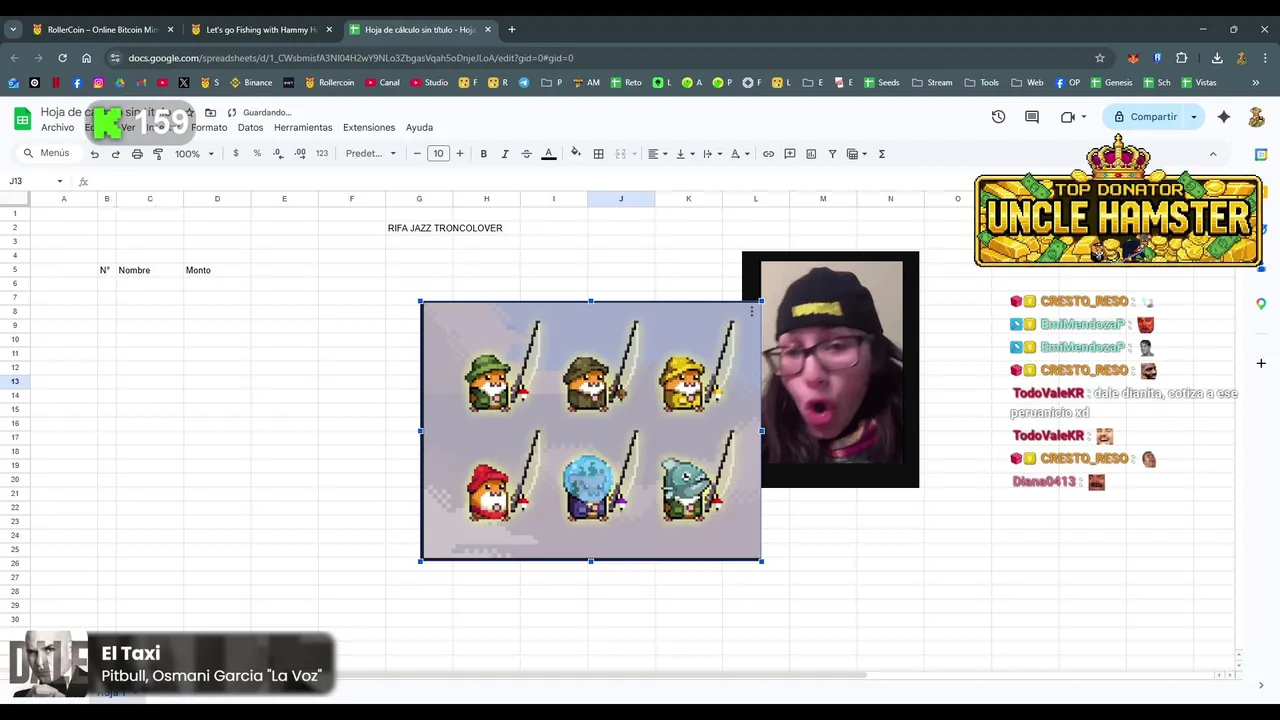The image size is (1280, 720).
Task: Open the fill color bucket picker
Action: click(575, 153)
